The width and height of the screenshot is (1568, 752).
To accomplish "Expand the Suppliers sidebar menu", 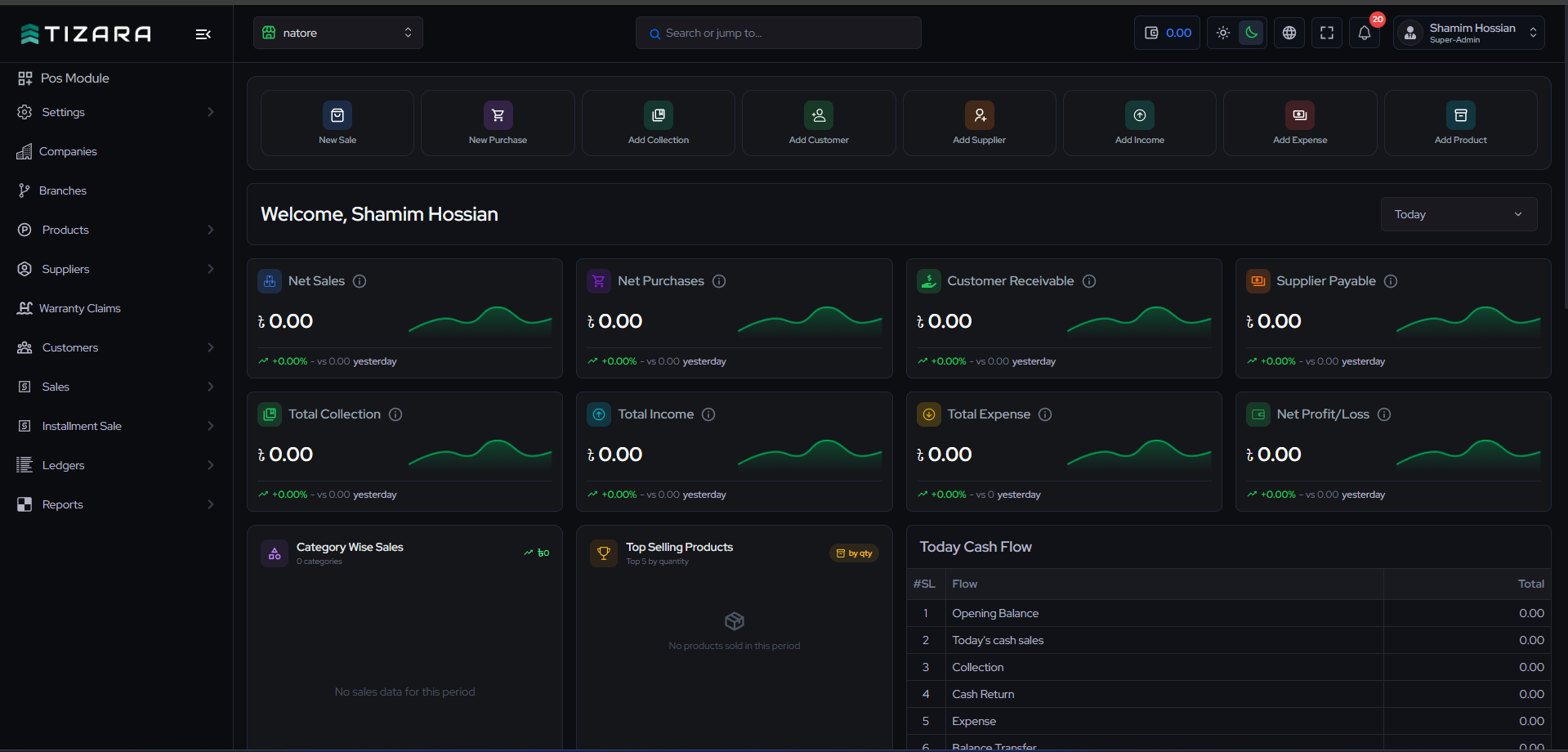I will point(116,269).
